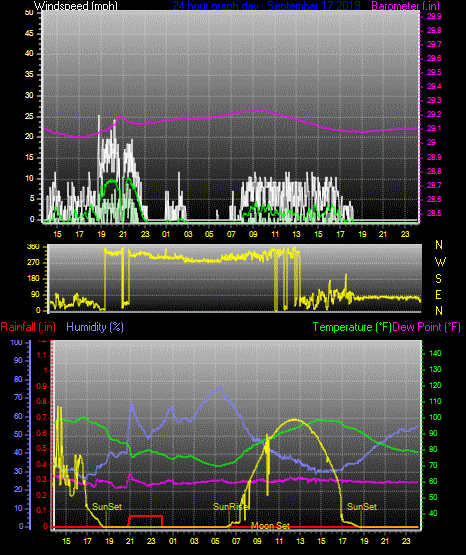This screenshot has width=466, height=555.
Task: Click the '05' hour label under bottom graph
Action: [215, 541]
